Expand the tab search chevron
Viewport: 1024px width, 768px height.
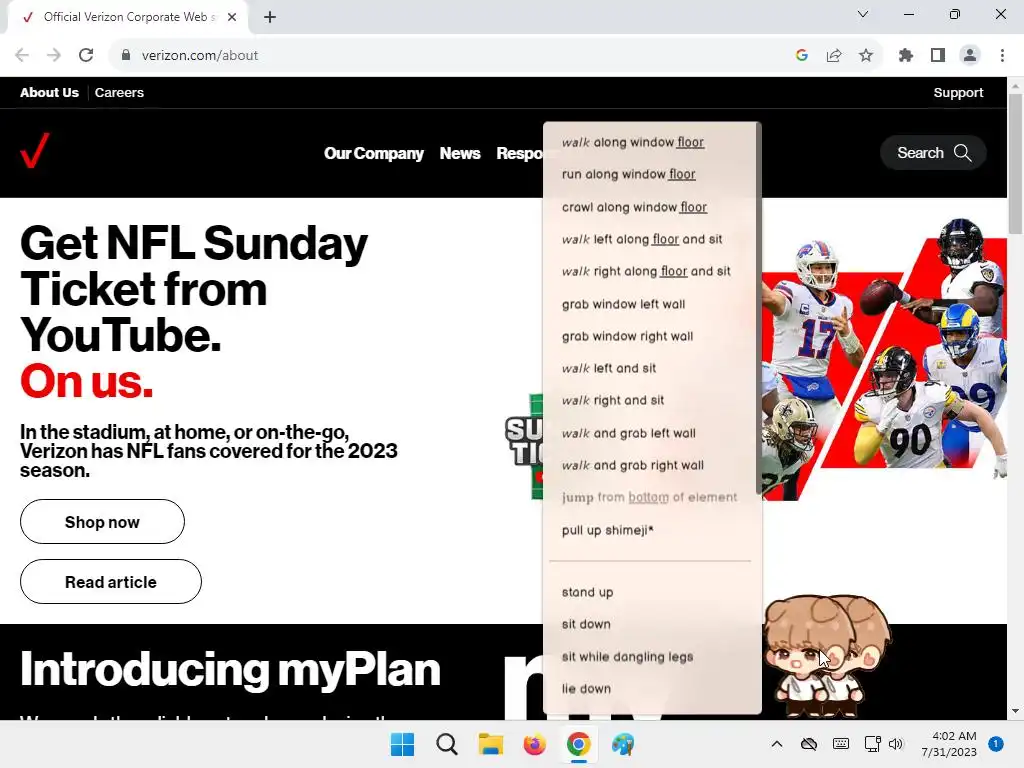coord(863,14)
